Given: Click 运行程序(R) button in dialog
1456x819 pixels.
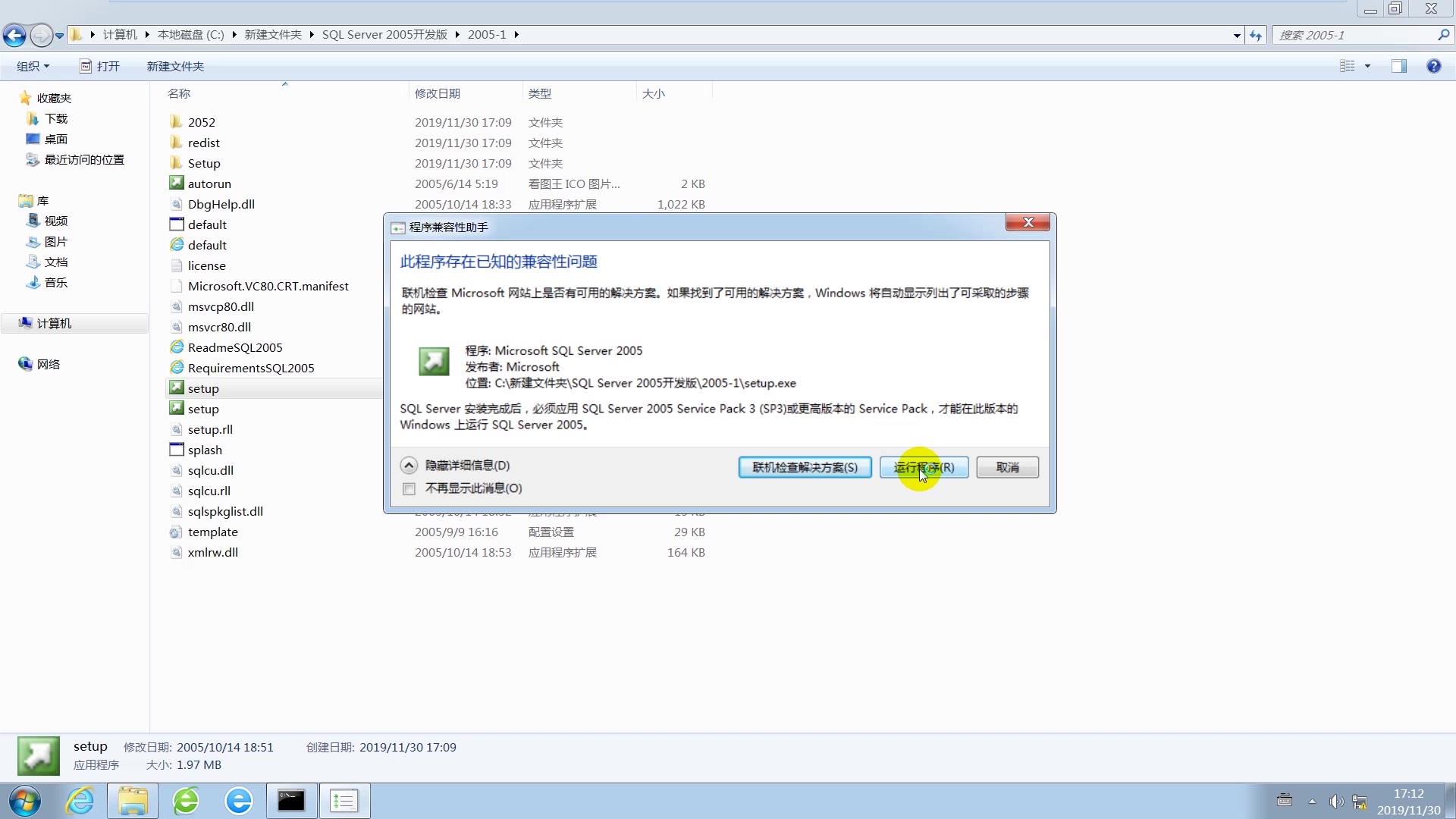Looking at the screenshot, I should [x=924, y=467].
